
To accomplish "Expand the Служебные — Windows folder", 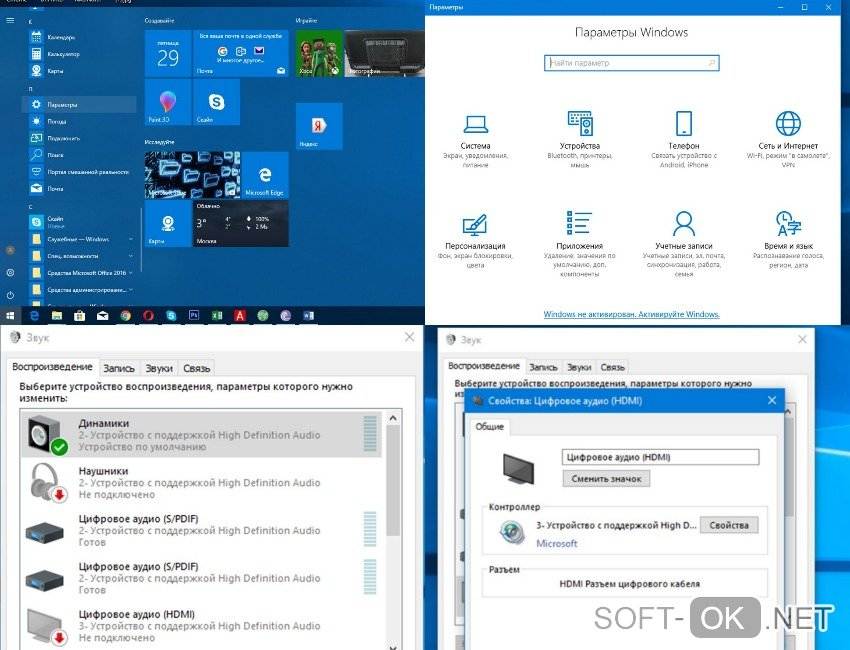I will pyautogui.click(x=82, y=240).
